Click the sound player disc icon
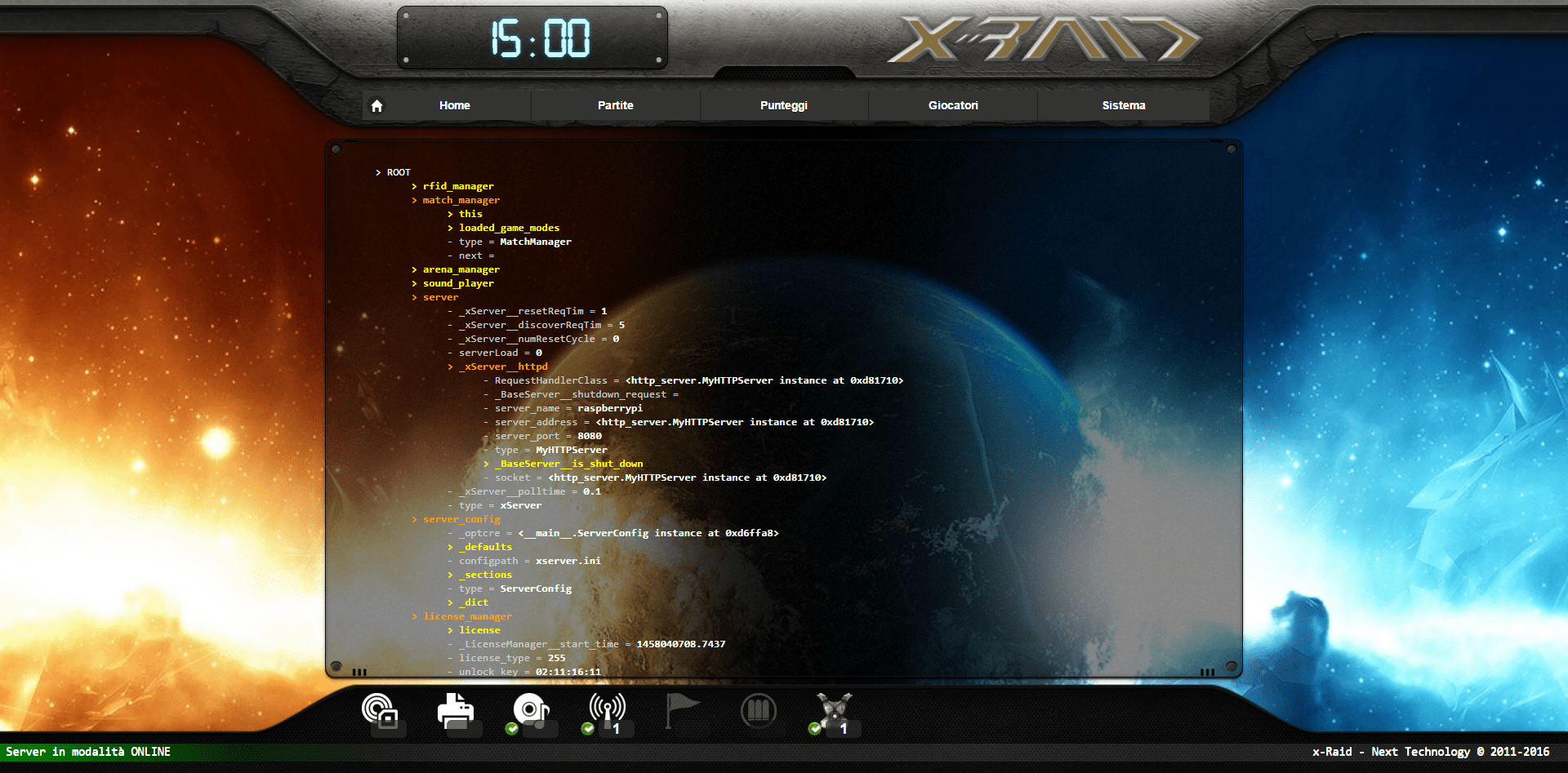1568x773 pixels. 532,709
